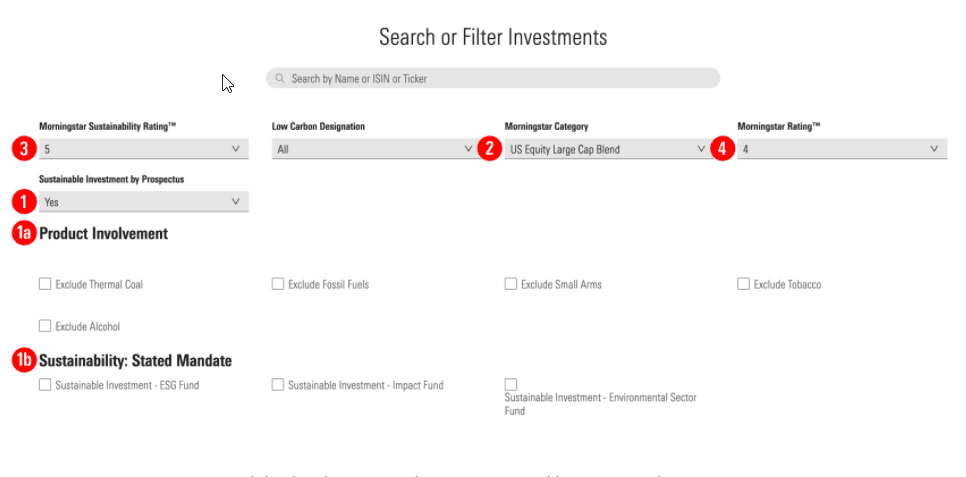This screenshot has width=966, height=477.
Task: Toggle the Exclude Tobacco checkbox
Action: coord(743,284)
